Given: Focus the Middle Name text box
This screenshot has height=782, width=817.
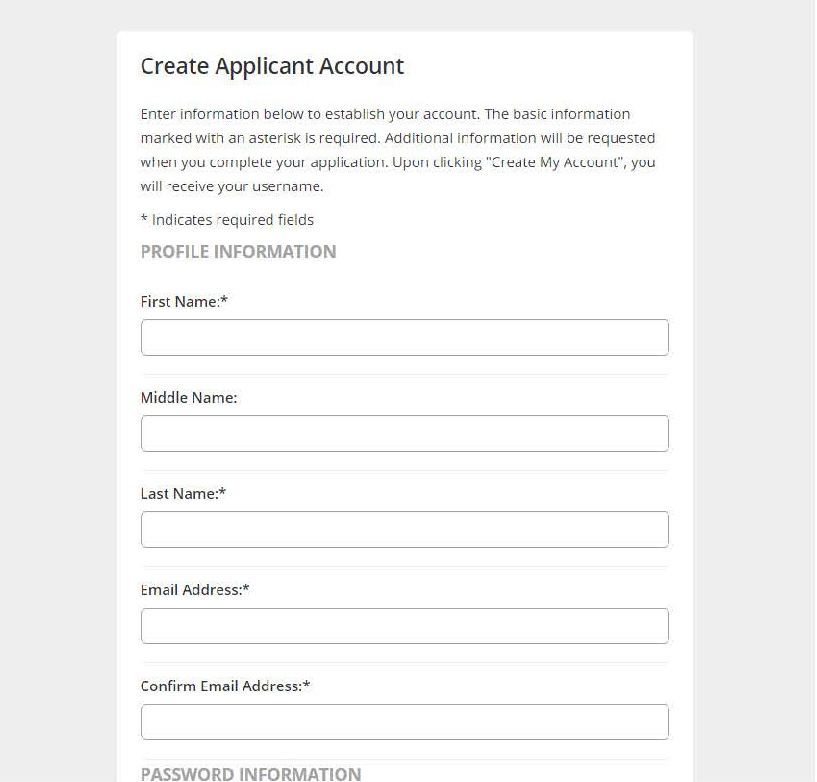Looking at the screenshot, I should (405, 433).
